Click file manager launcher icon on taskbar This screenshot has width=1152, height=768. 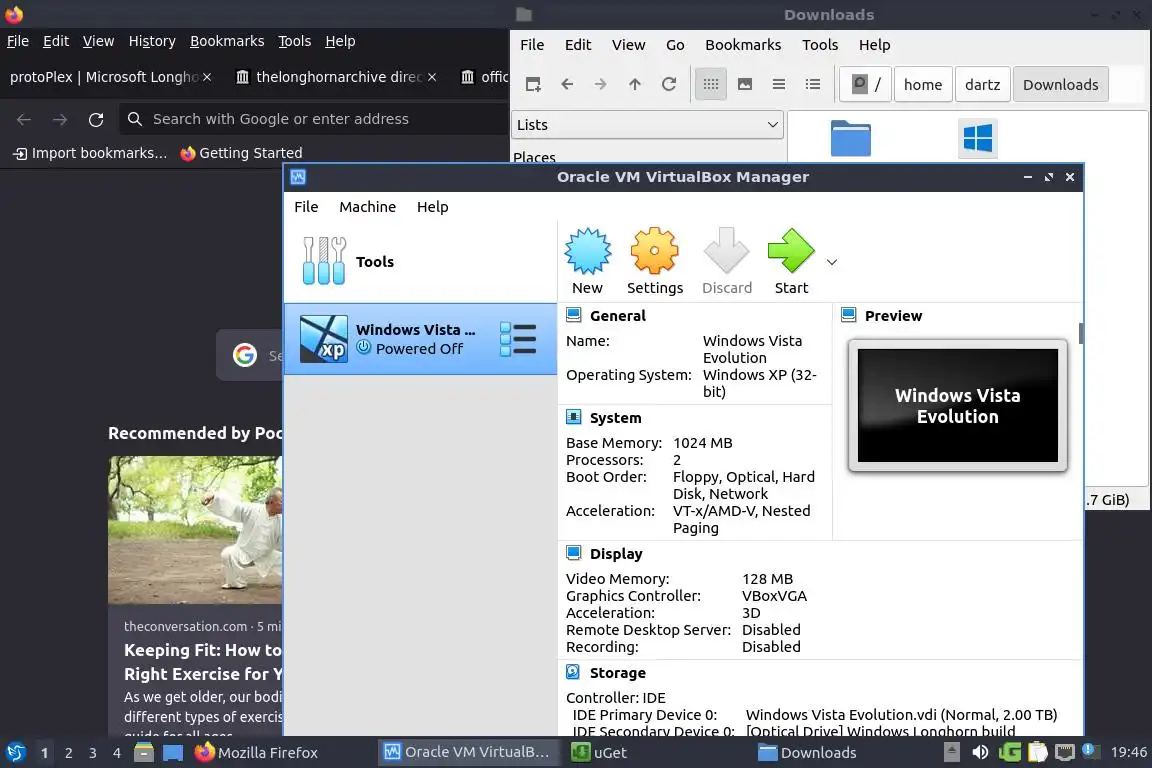coord(144,753)
